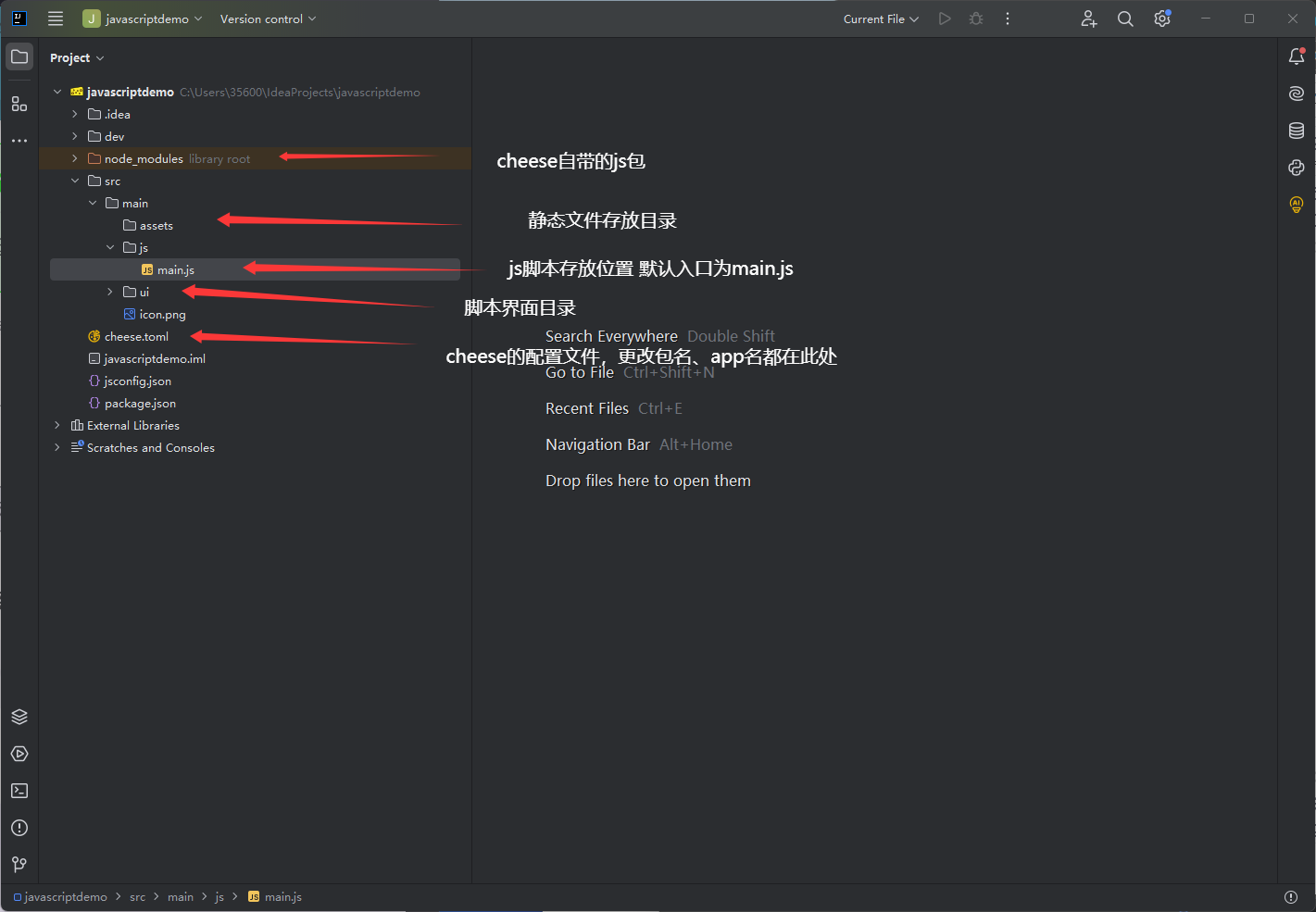The width and height of the screenshot is (1316, 912).
Task: Open the Project view dropdown
Action: click(77, 57)
